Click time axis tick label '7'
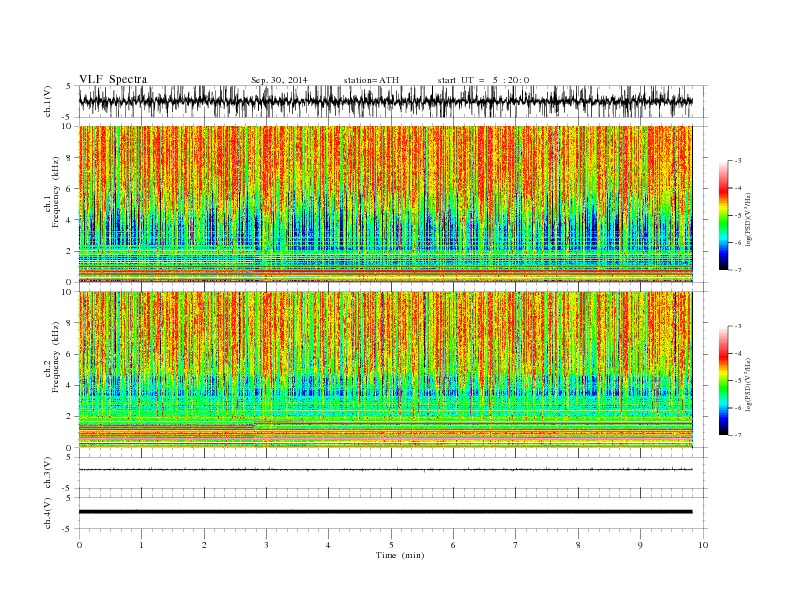 516,545
